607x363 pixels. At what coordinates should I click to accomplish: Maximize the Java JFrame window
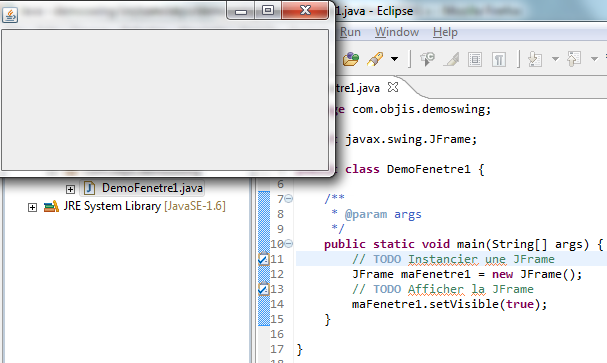coord(268,10)
